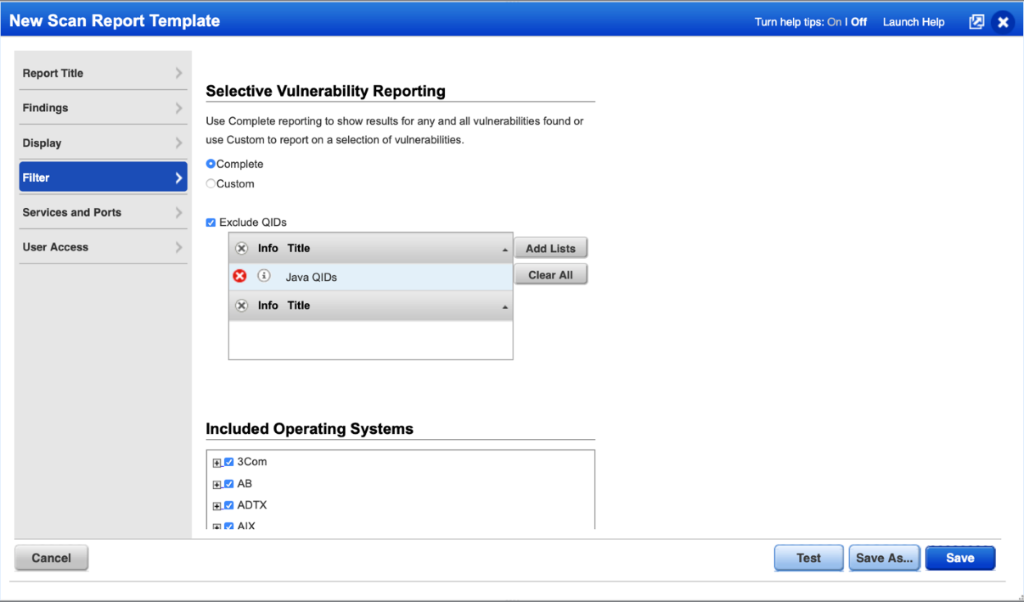
Task: Open the Findings section
Action: click(x=103, y=108)
